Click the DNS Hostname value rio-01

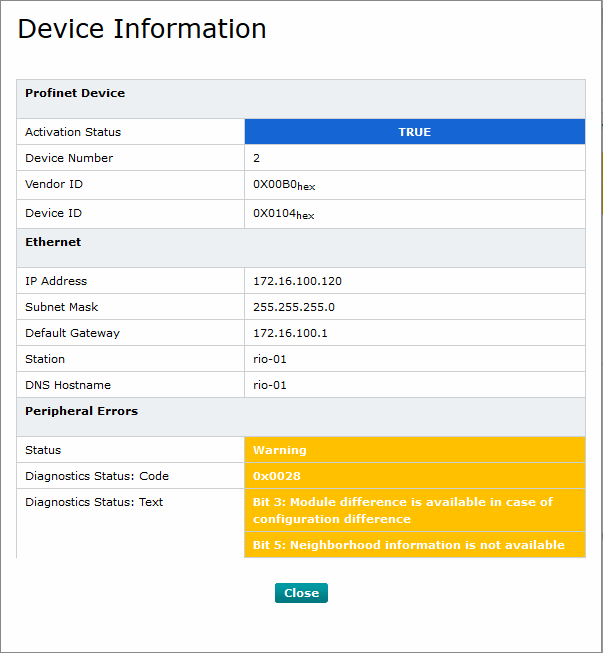click(271, 385)
